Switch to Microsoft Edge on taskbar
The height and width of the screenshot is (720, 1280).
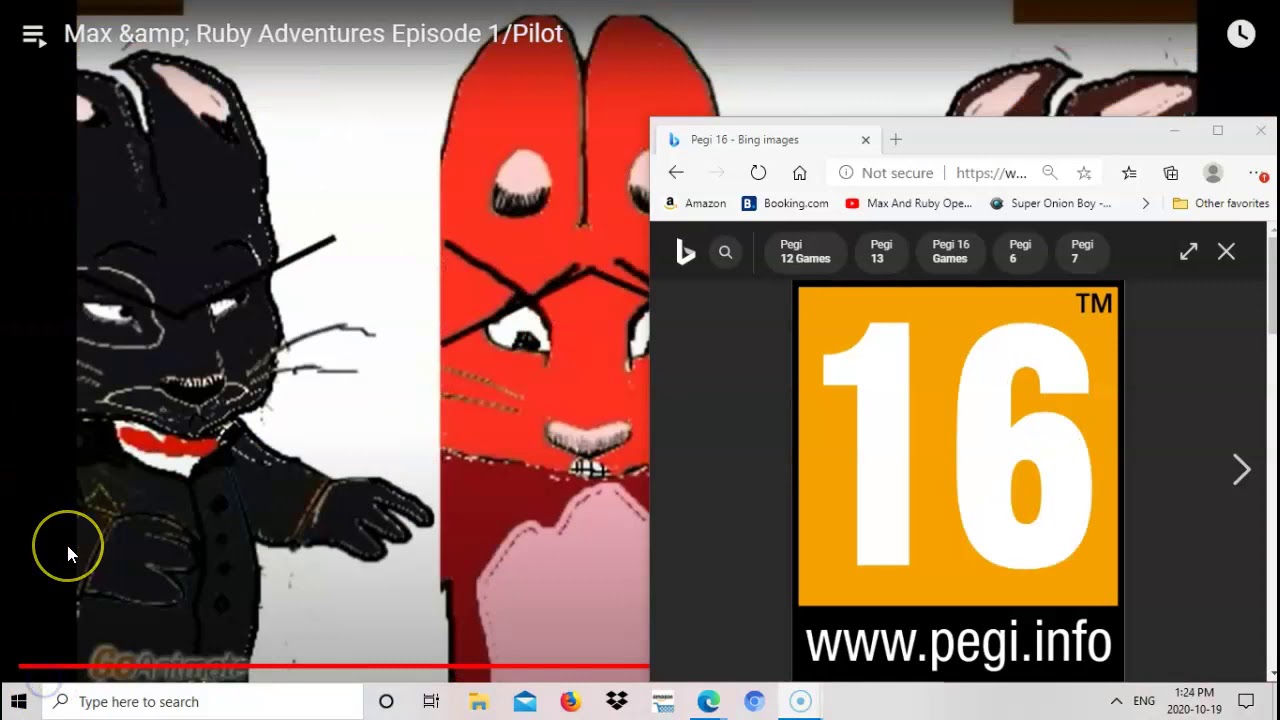click(708, 701)
